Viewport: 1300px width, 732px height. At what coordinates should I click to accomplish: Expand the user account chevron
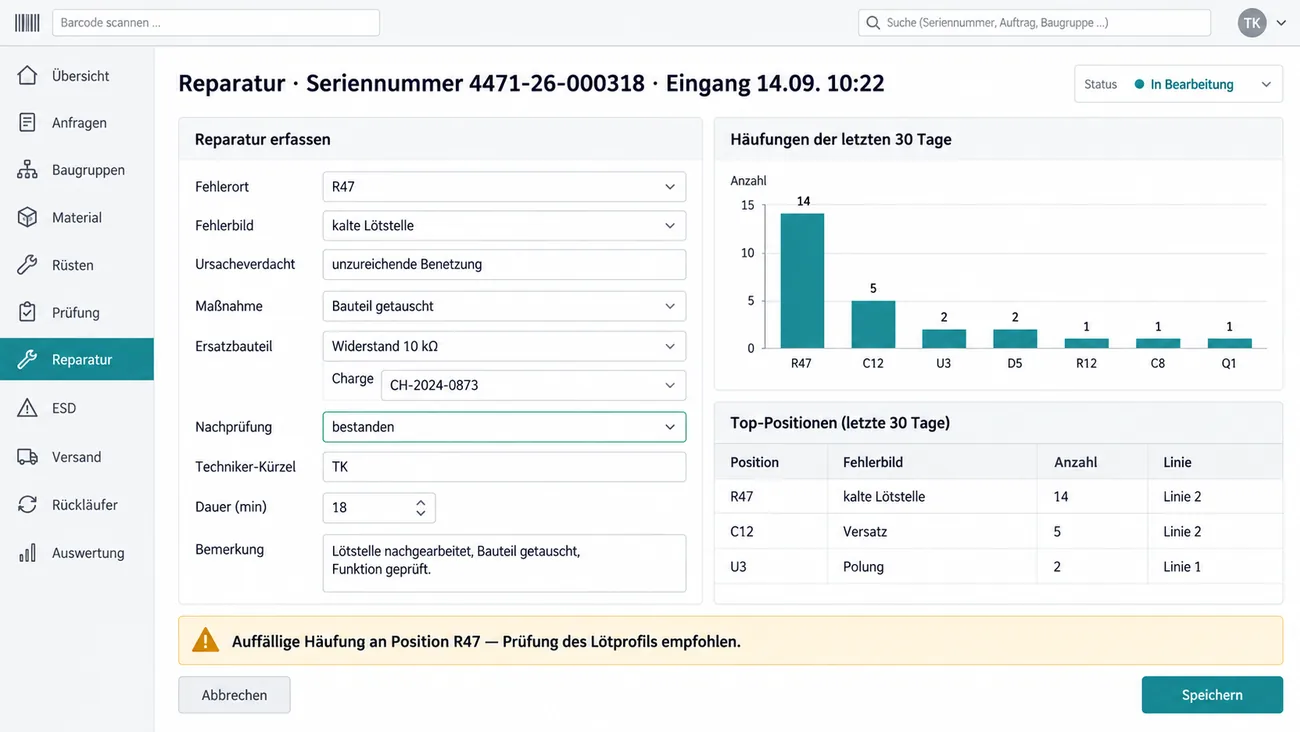point(1281,23)
